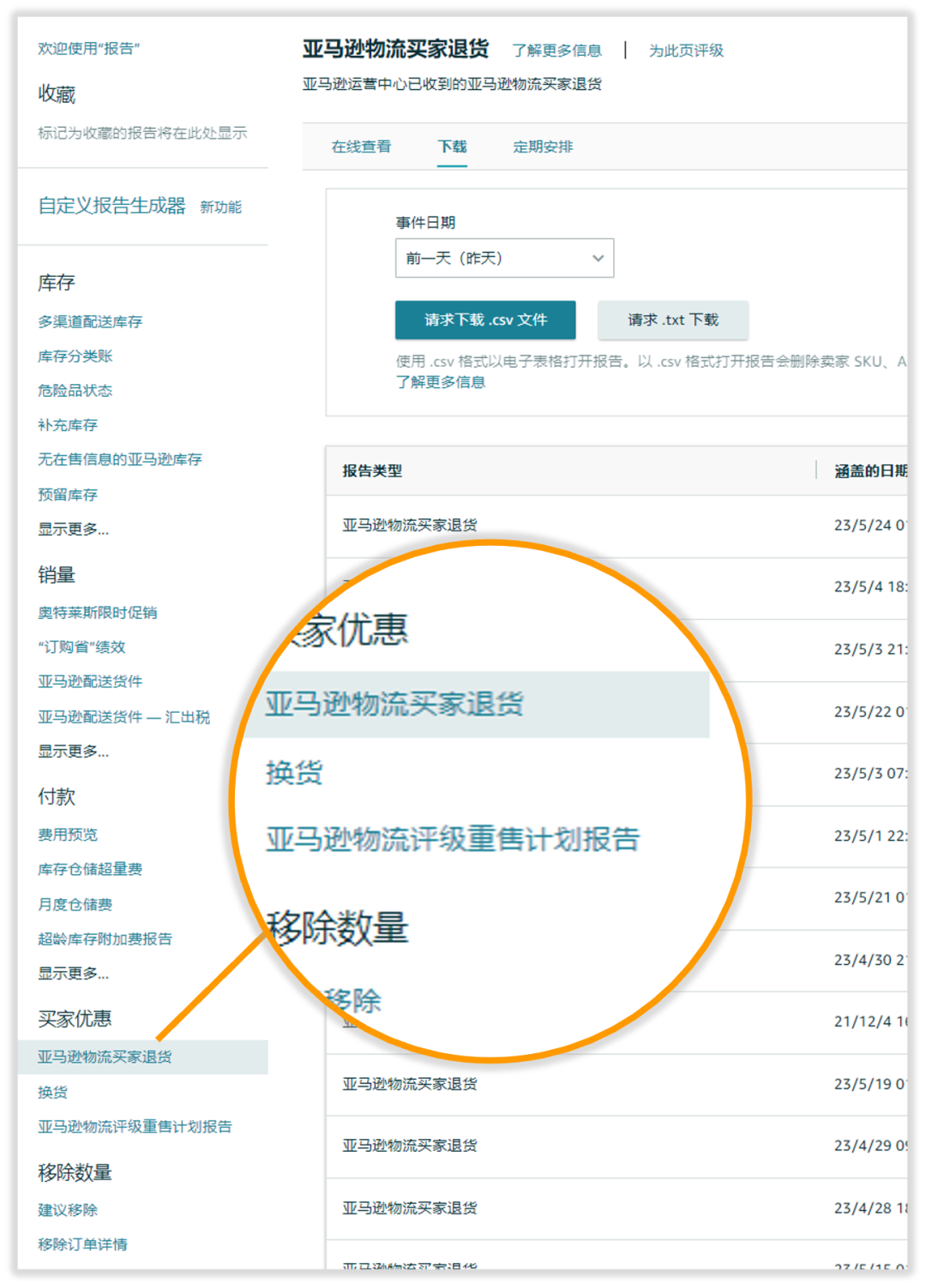Select the 亚马逊物流买家退货 row dated 23/4/29
This screenshot has height=1288, width=926.
[x=616, y=1146]
